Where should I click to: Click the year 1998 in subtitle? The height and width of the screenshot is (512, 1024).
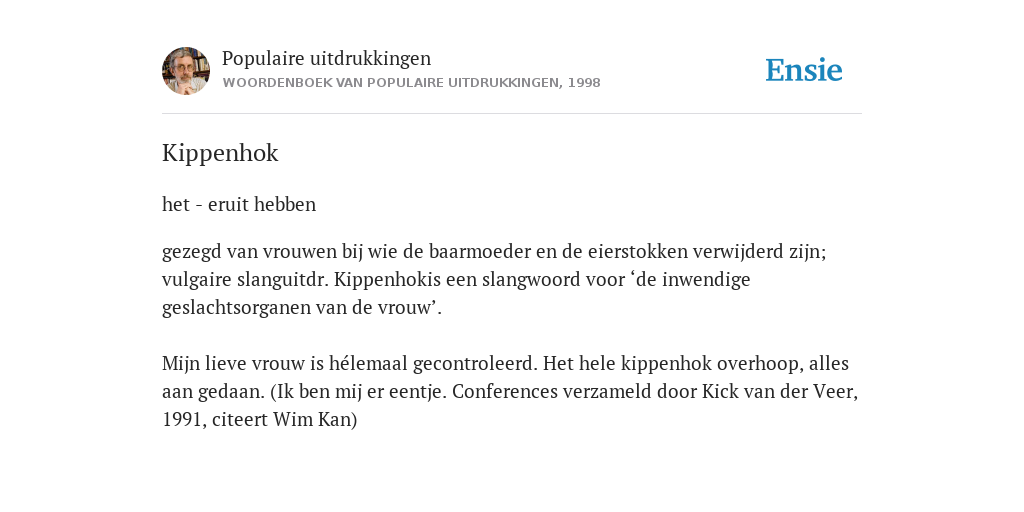click(584, 83)
